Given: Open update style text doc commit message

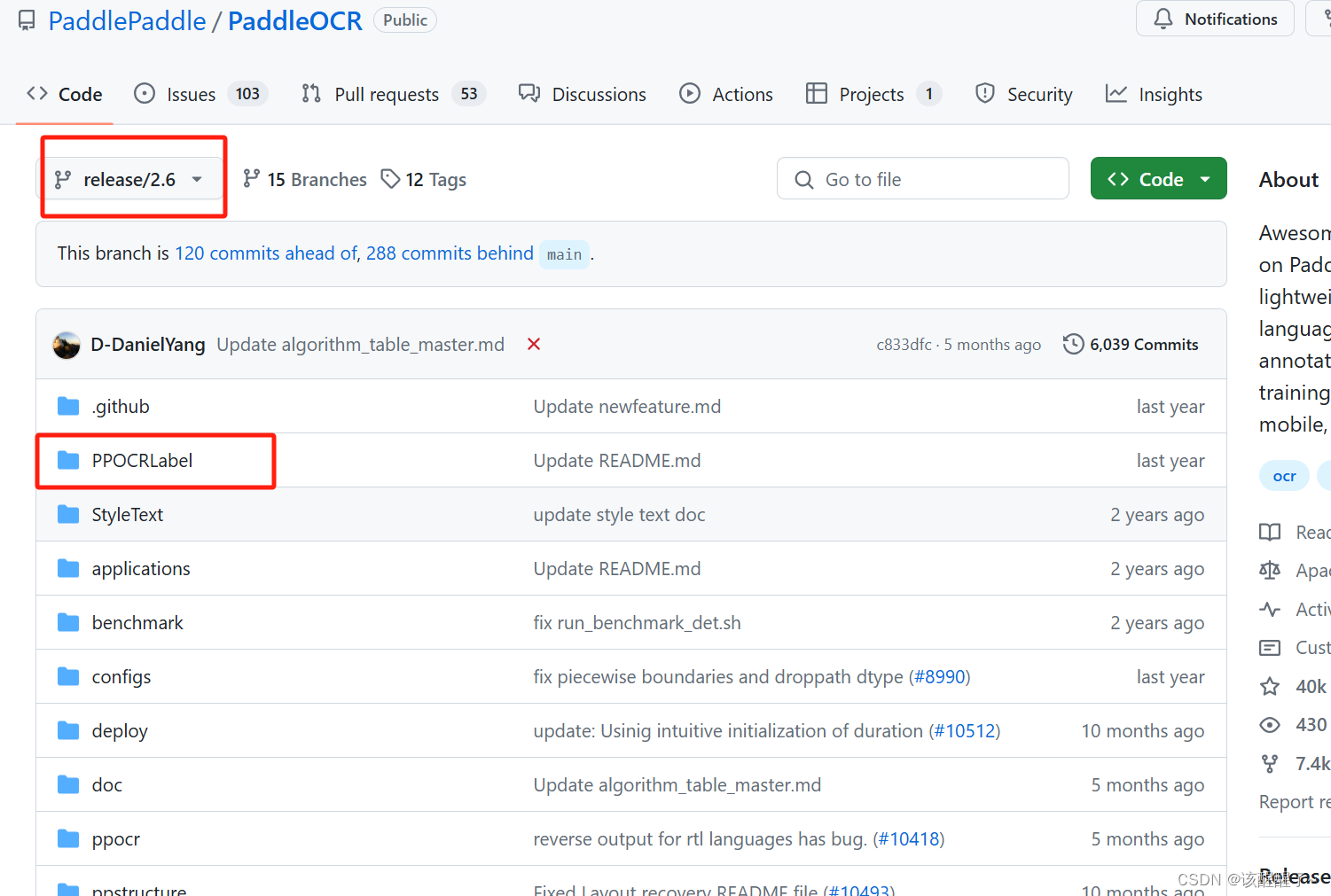Looking at the screenshot, I should [x=619, y=515].
